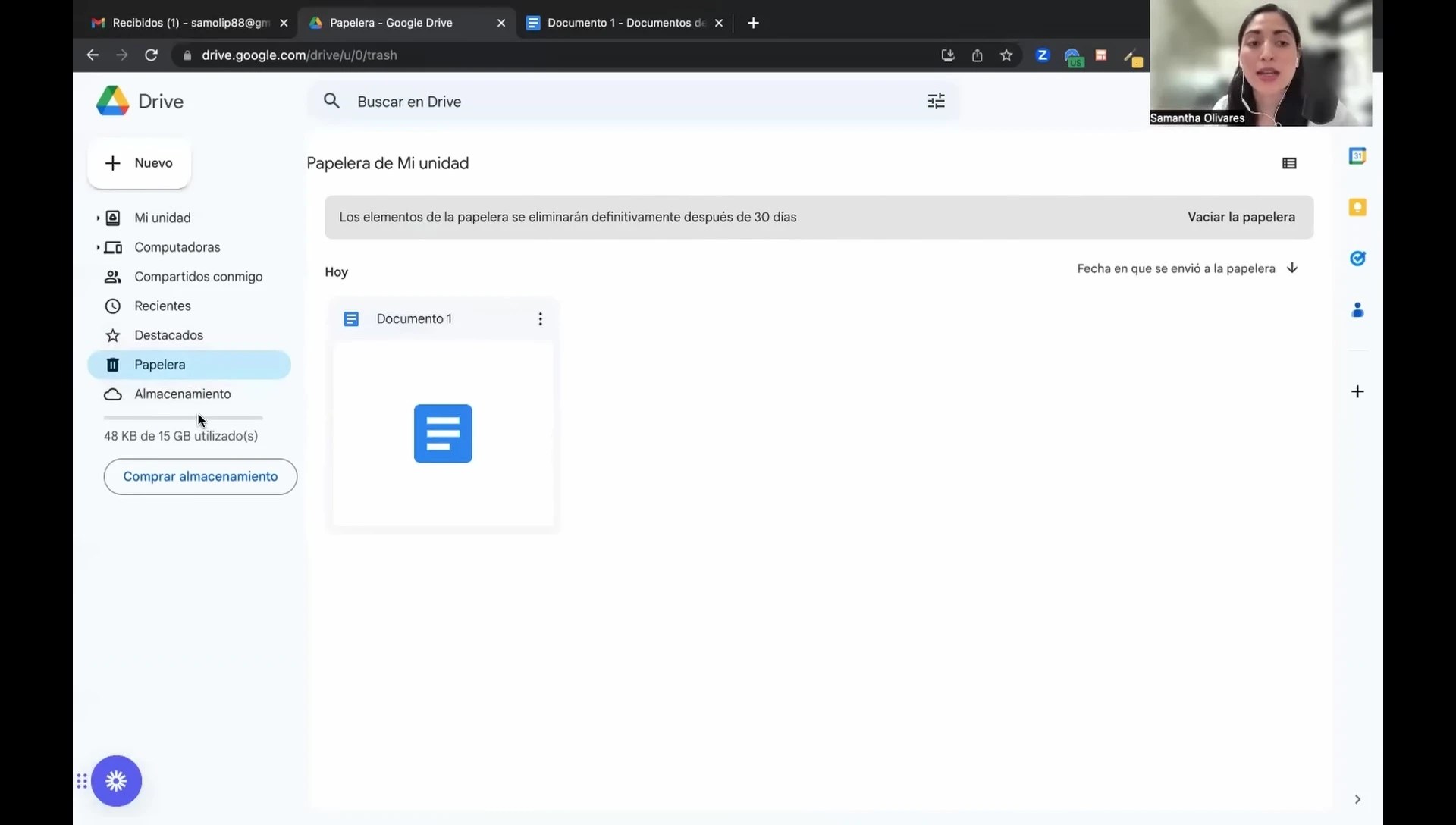Screen dimensions: 1456x825
Task: Open Contacts side panel icon
Action: coord(1357,310)
